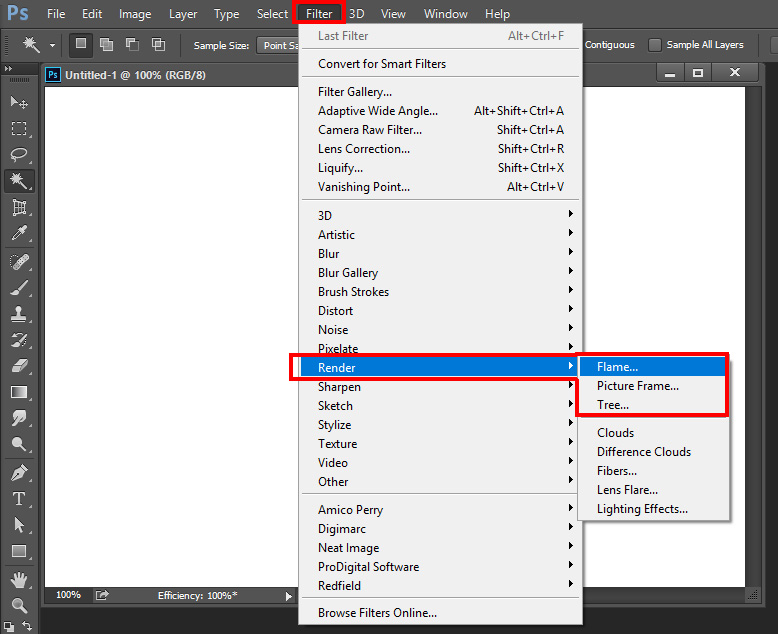Choose Difference Clouds filter
Viewport: 778px width, 634px height.
coord(653,451)
